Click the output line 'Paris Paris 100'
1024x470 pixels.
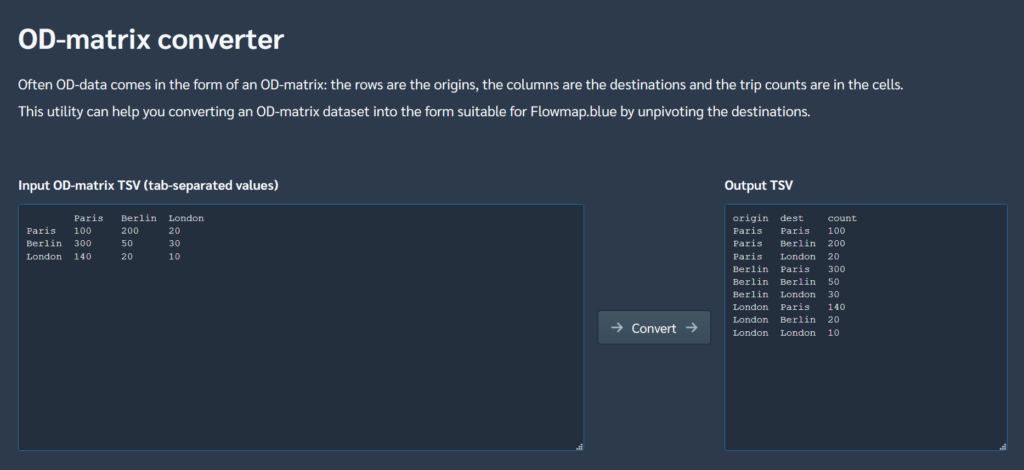788,231
